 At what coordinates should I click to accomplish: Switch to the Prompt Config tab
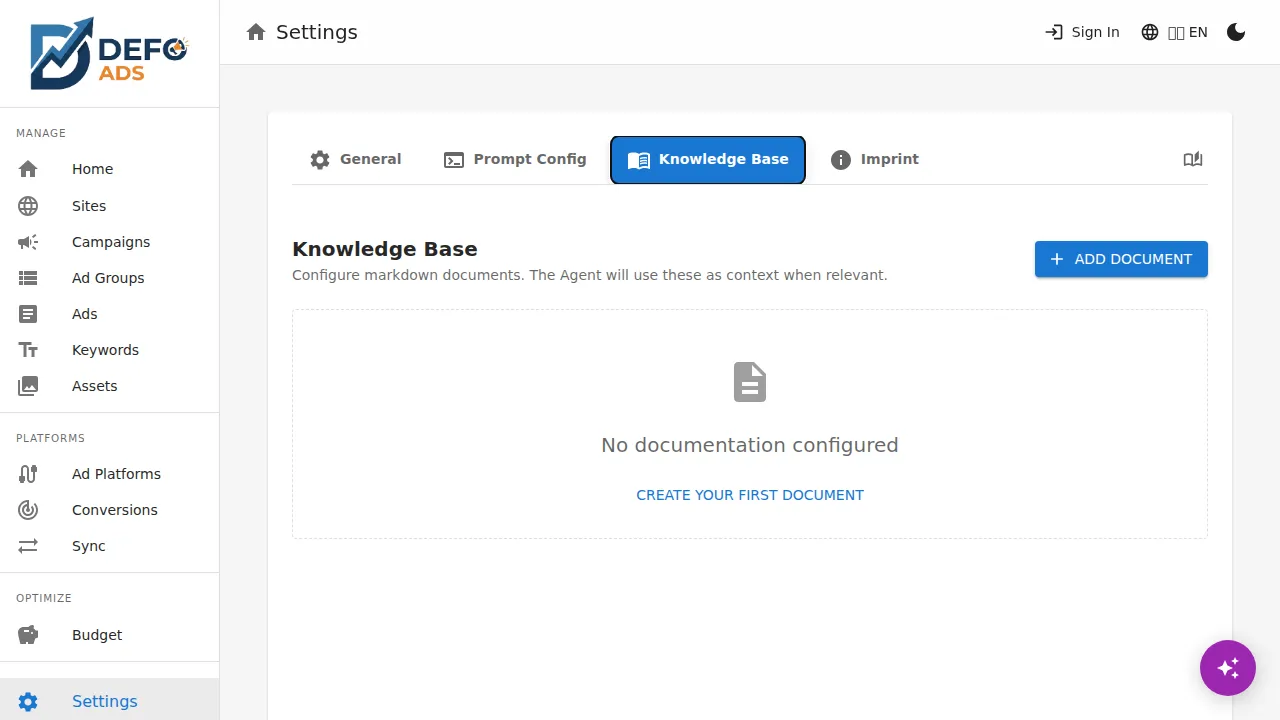(516, 160)
